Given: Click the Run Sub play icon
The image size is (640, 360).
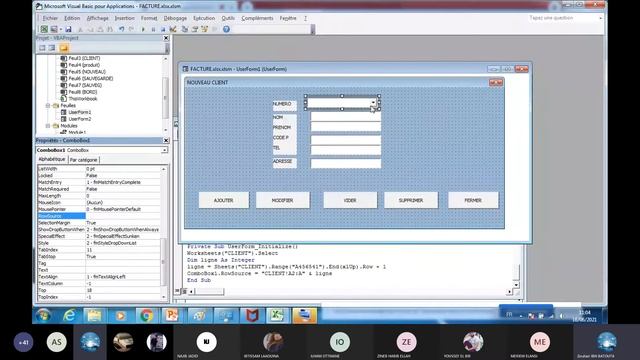Looking at the screenshot, I should coord(143,29).
